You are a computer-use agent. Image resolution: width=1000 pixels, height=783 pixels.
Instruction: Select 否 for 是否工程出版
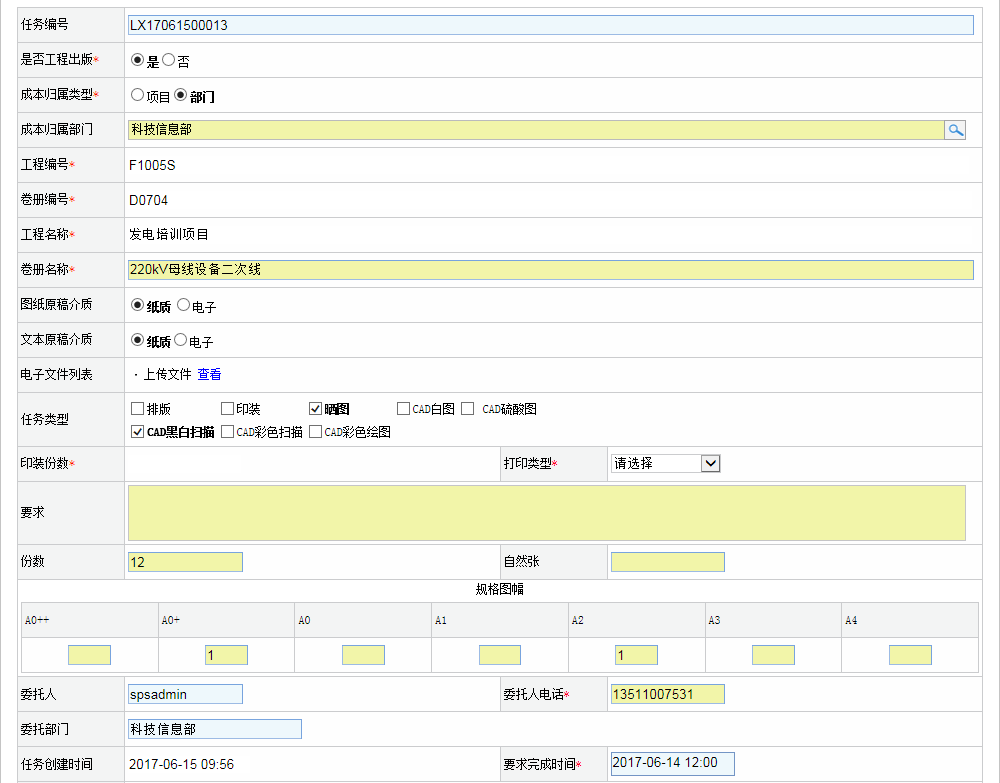click(168, 60)
